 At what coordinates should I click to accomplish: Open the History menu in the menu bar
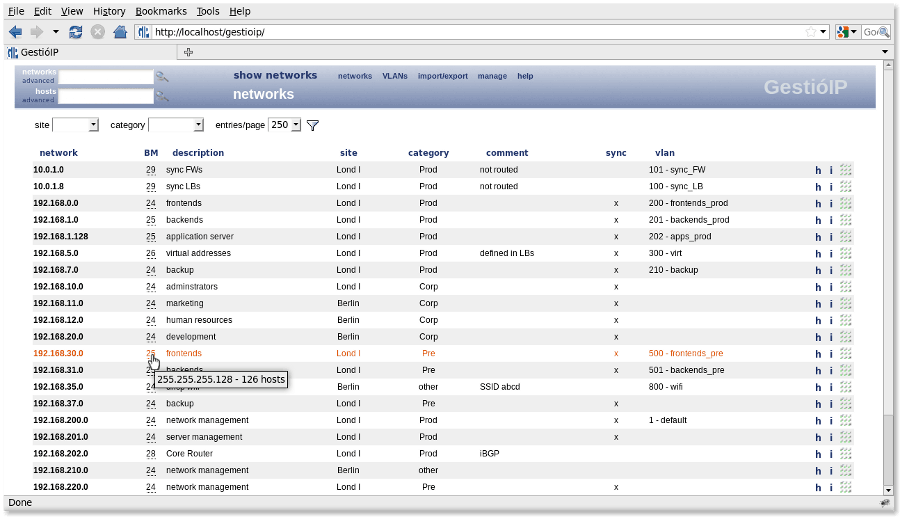(109, 11)
